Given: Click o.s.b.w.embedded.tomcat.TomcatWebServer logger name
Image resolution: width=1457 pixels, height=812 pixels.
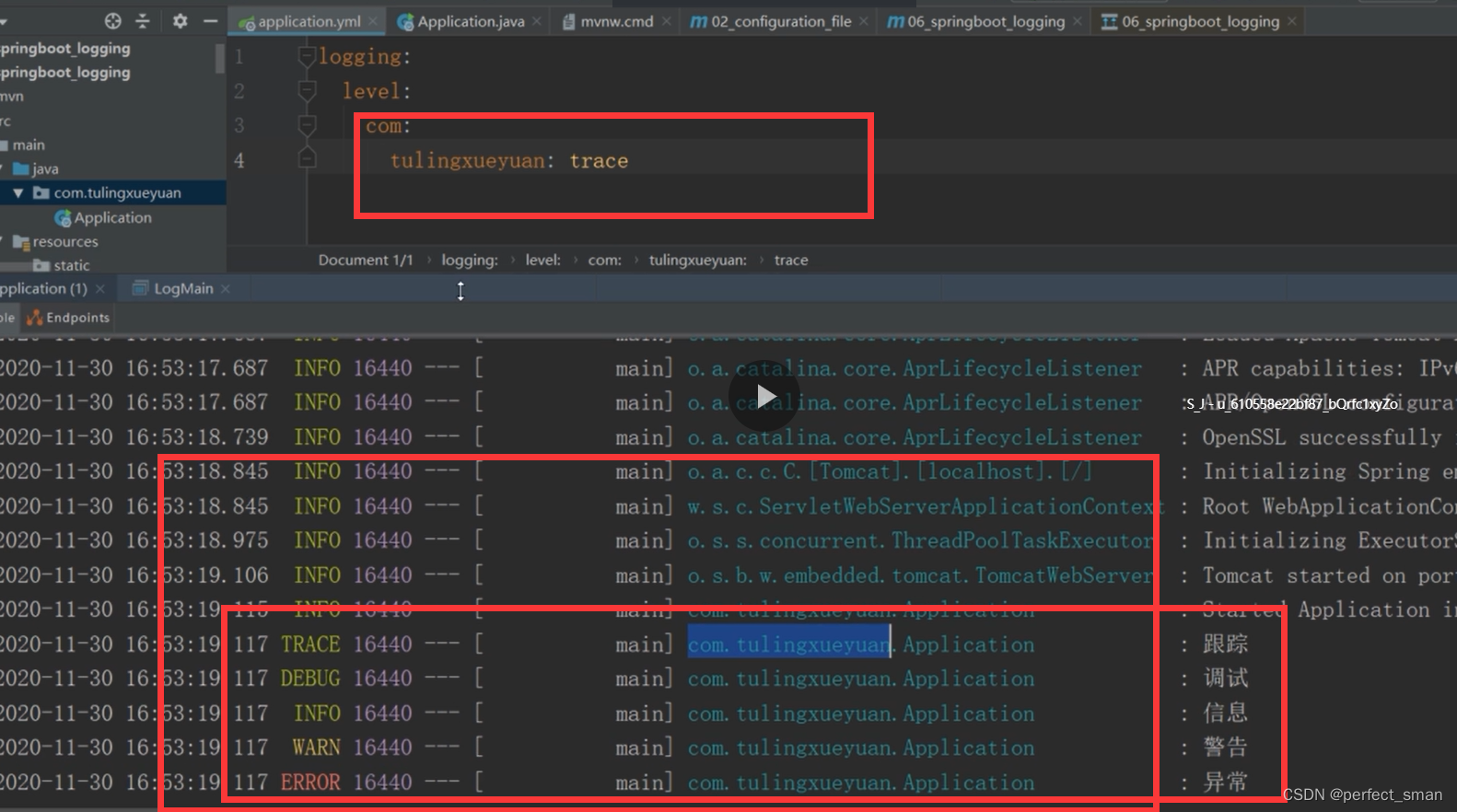Looking at the screenshot, I should (x=920, y=575).
